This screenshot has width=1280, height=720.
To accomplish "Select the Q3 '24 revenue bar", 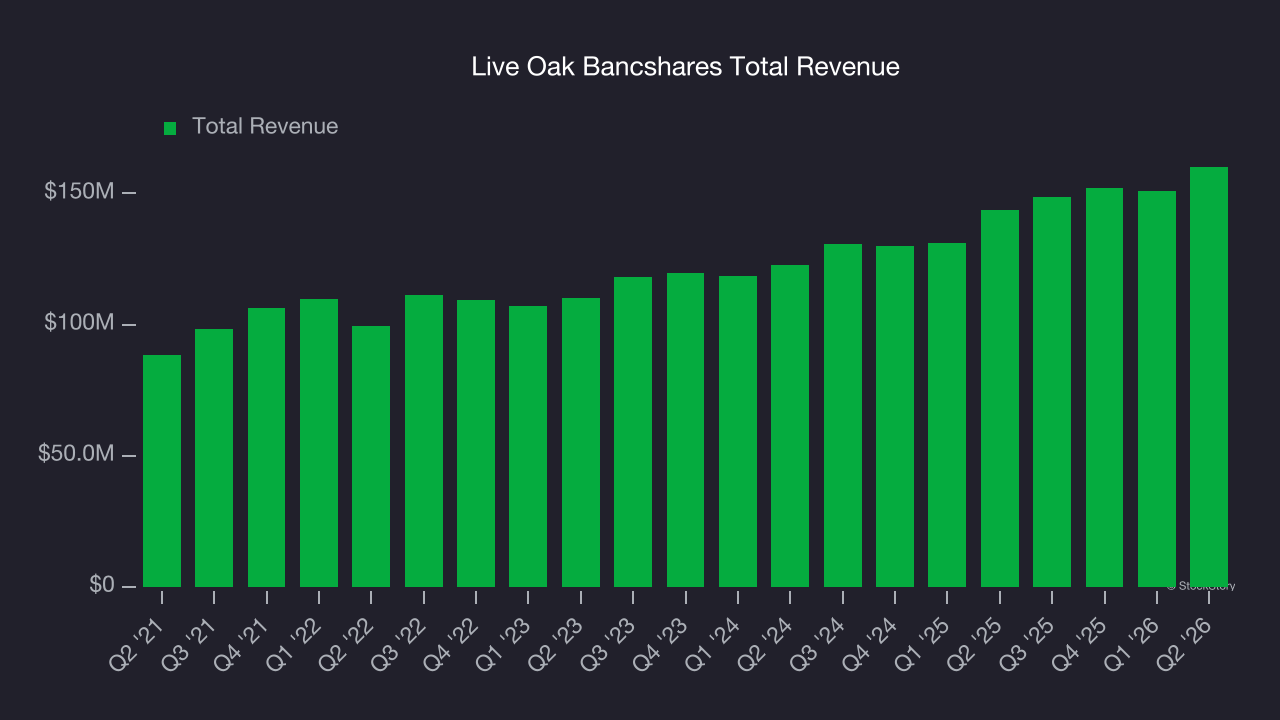I will point(843,415).
